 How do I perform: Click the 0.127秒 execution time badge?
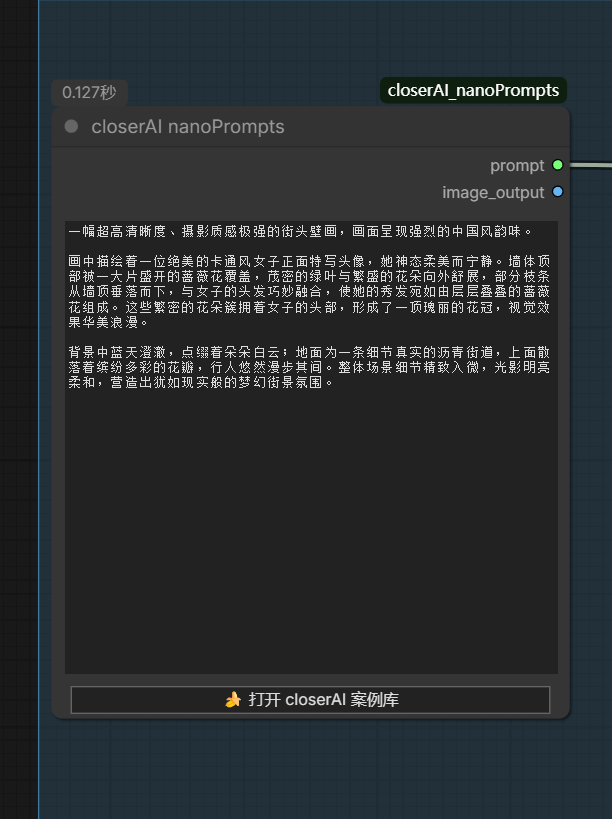(x=89, y=92)
